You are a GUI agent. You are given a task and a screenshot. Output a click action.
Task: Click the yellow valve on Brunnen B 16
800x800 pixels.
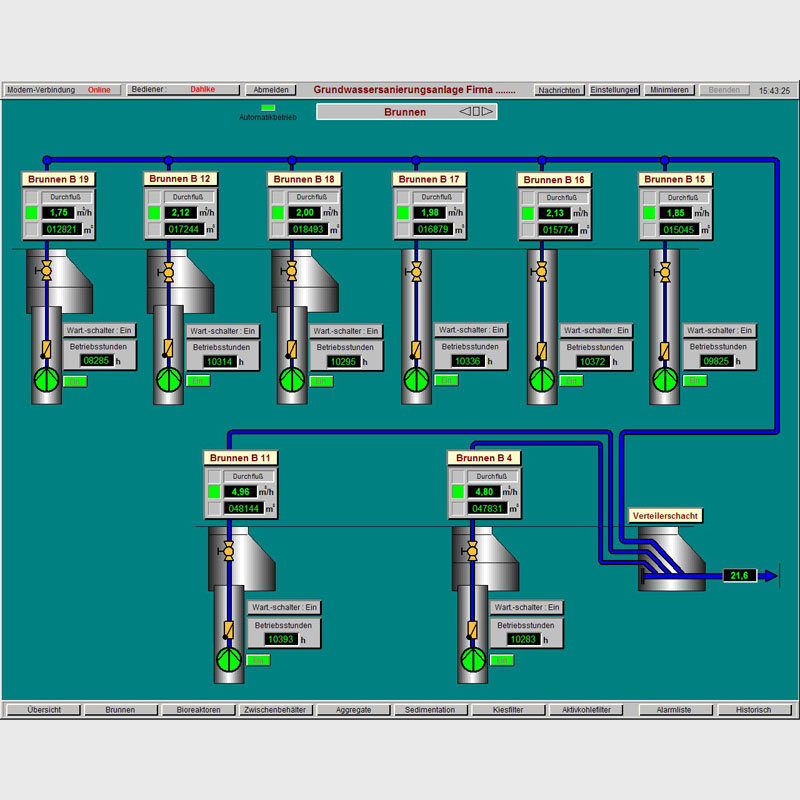pyautogui.click(x=541, y=271)
